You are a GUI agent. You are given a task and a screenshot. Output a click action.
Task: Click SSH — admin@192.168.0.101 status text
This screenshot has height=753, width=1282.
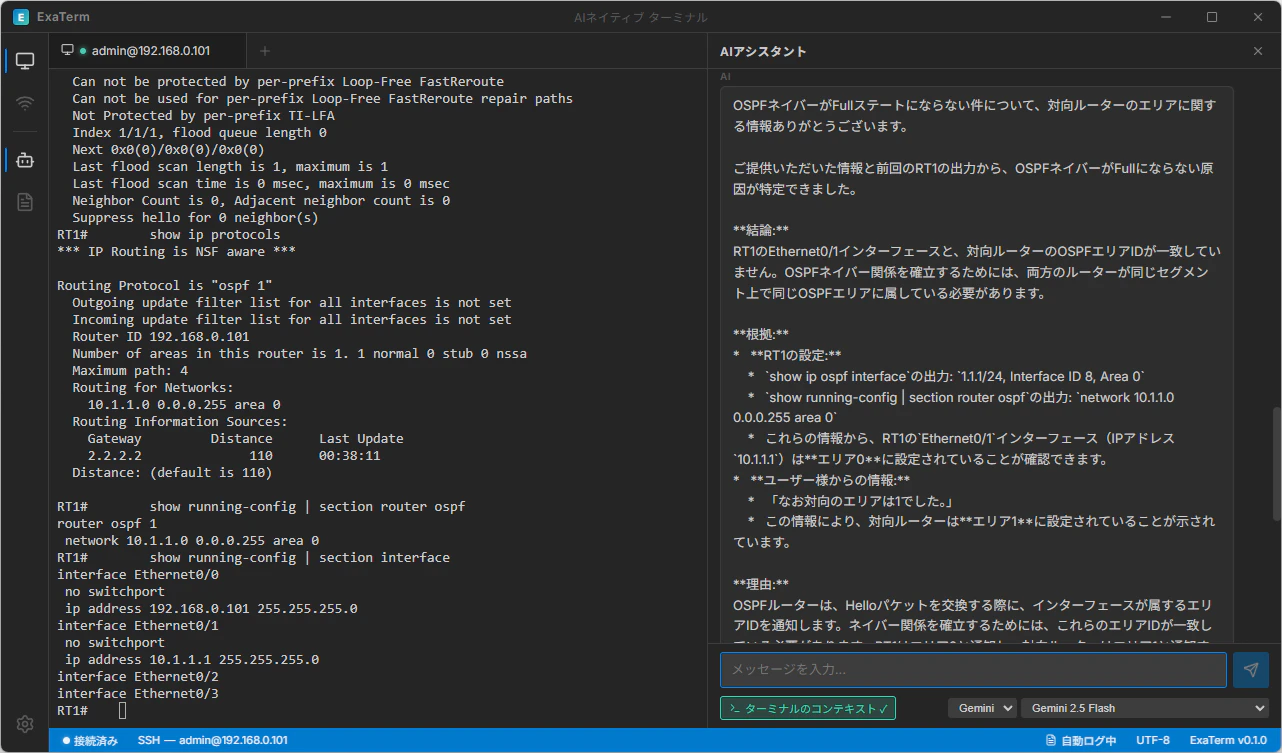coord(213,741)
